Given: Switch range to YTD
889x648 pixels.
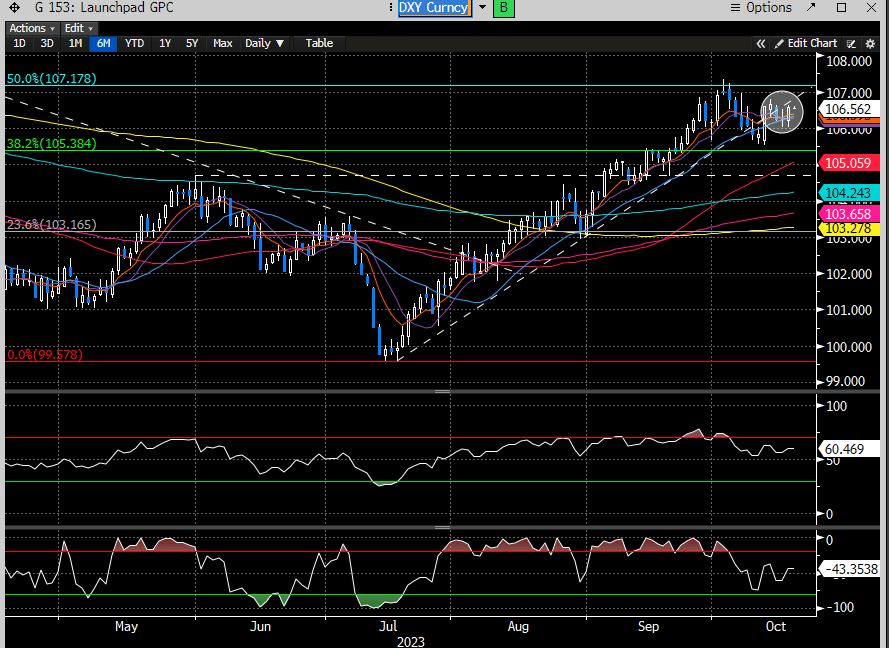Looking at the screenshot, I should pyautogui.click(x=134, y=43).
